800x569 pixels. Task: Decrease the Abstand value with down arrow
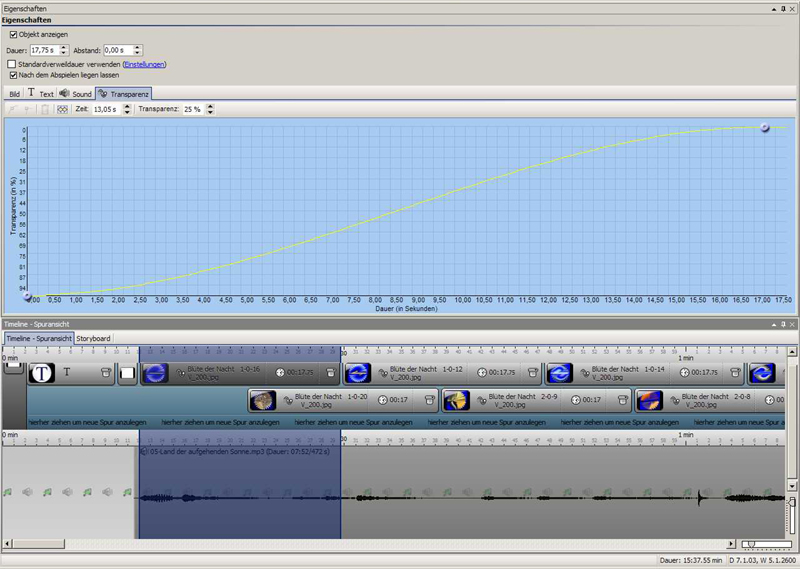(137, 53)
